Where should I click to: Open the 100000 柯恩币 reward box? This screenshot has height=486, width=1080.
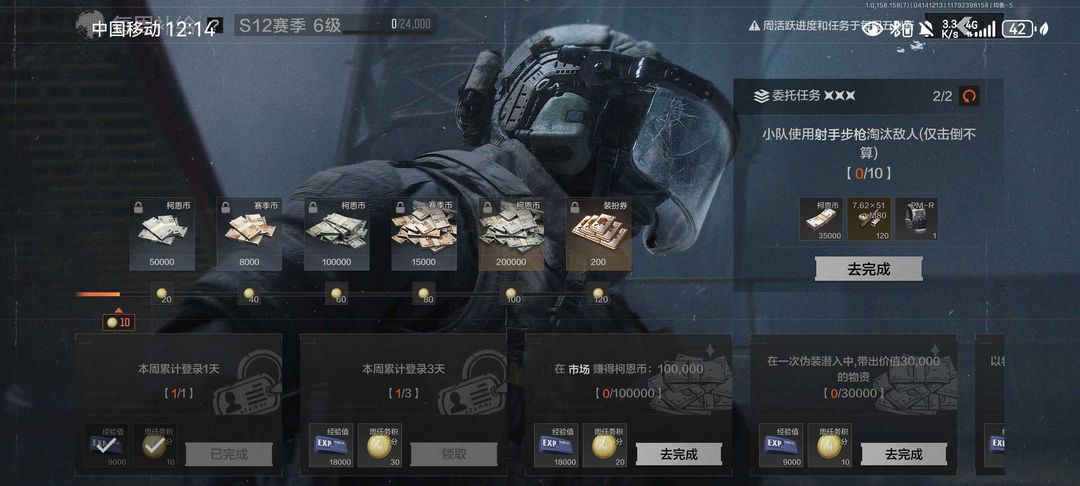[x=337, y=234]
